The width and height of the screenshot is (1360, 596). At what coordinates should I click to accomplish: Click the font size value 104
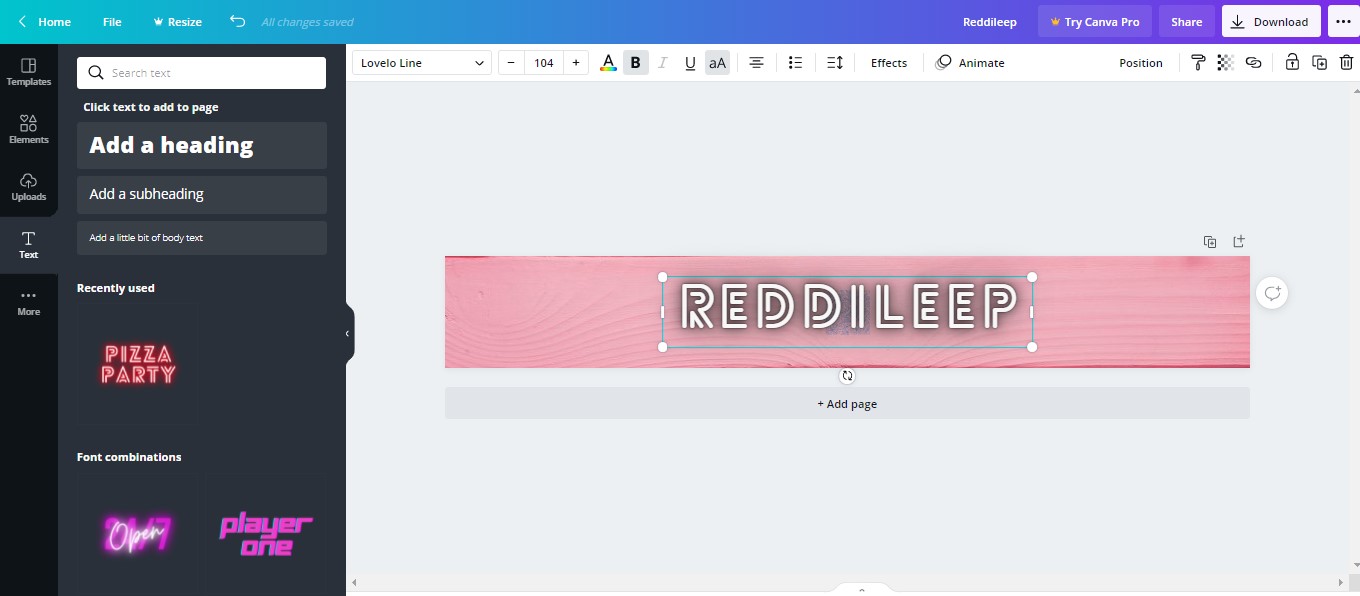(543, 63)
